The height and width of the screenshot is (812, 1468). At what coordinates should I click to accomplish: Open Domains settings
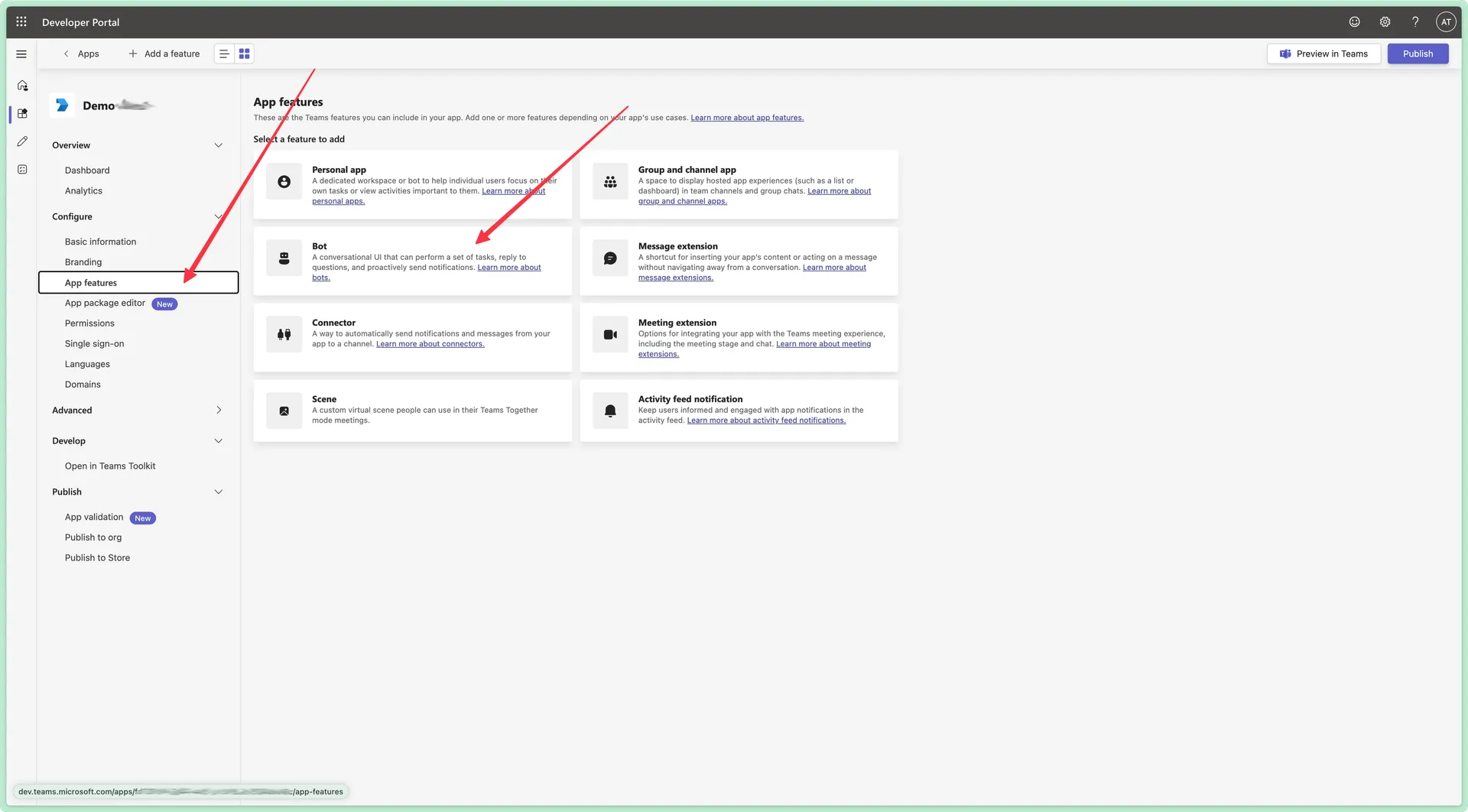[x=83, y=385]
